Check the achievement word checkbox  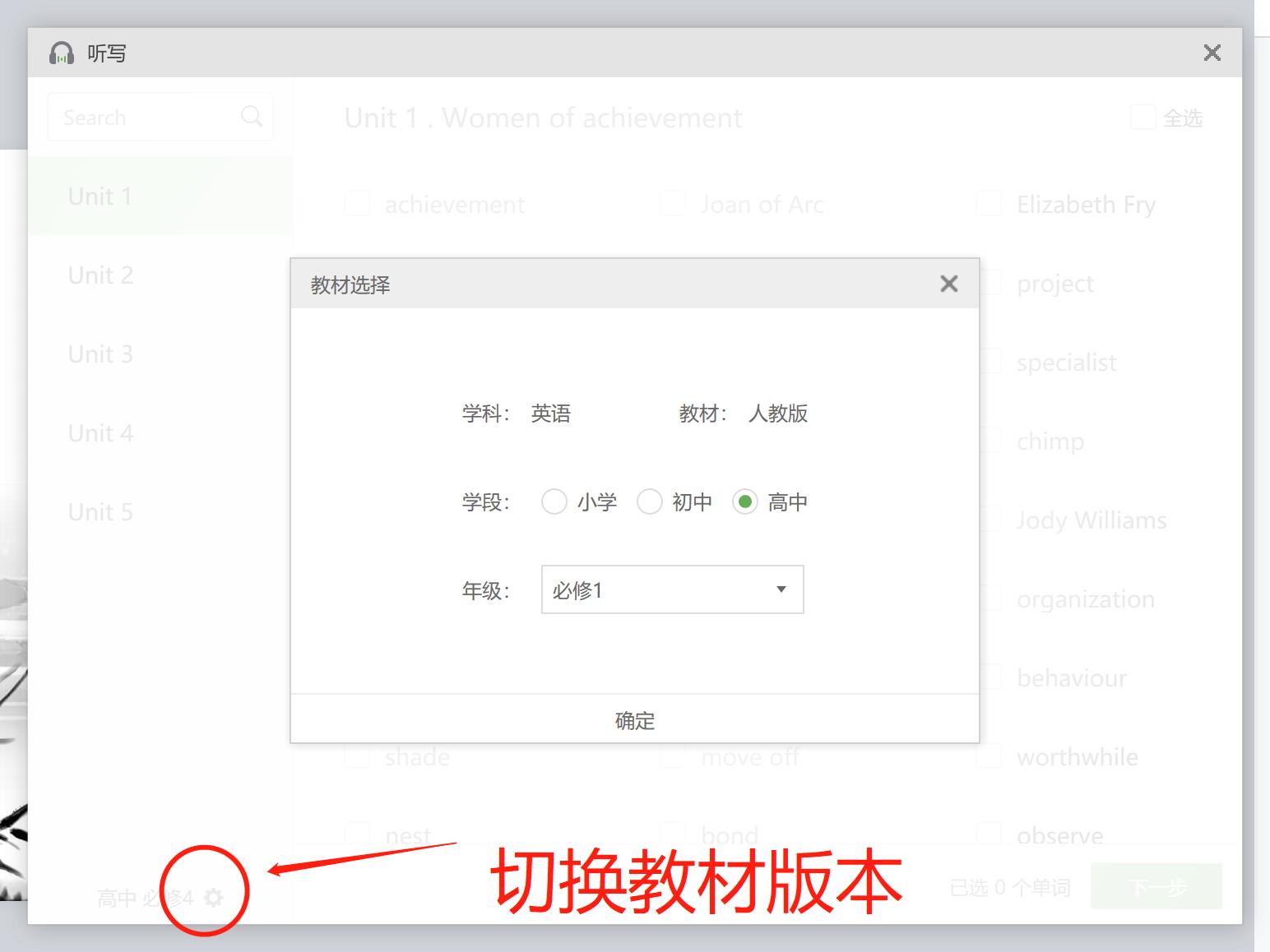click(x=356, y=204)
